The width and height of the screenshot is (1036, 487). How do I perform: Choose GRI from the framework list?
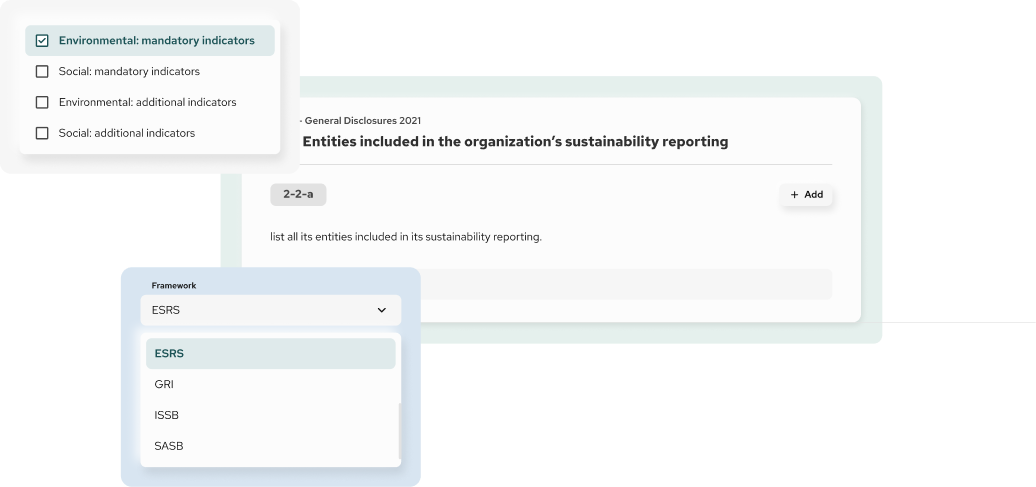tap(165, 384)
